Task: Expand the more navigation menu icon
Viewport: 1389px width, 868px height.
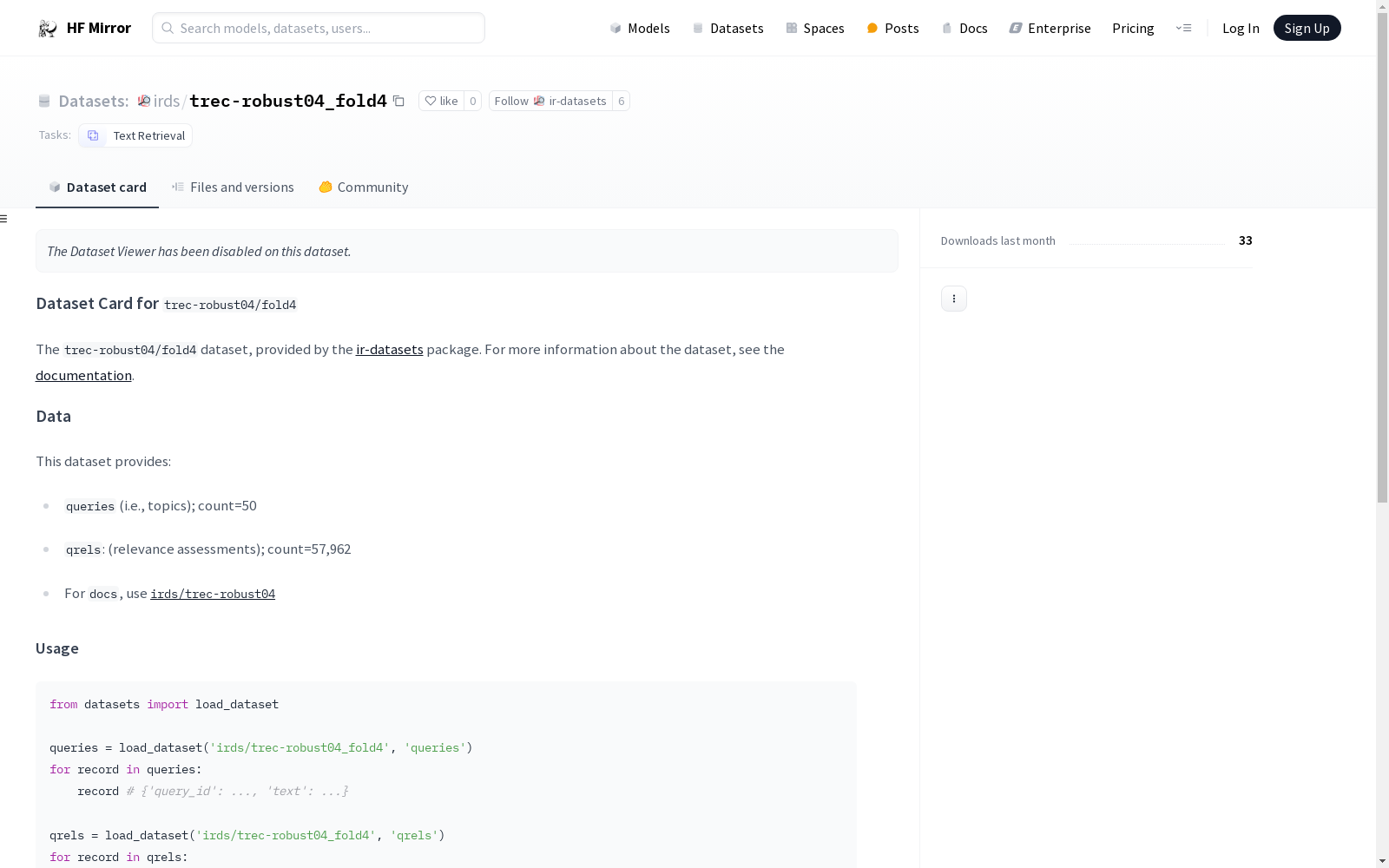Action: click(1183, 28)
